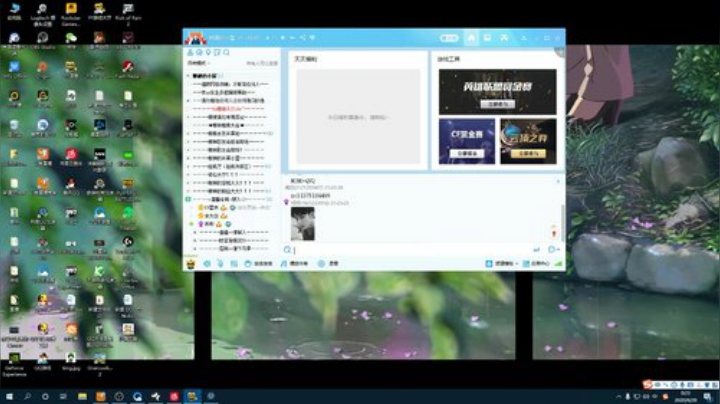
Task: Click the music note button in bottom toolbar
Action: coord(294,264)
